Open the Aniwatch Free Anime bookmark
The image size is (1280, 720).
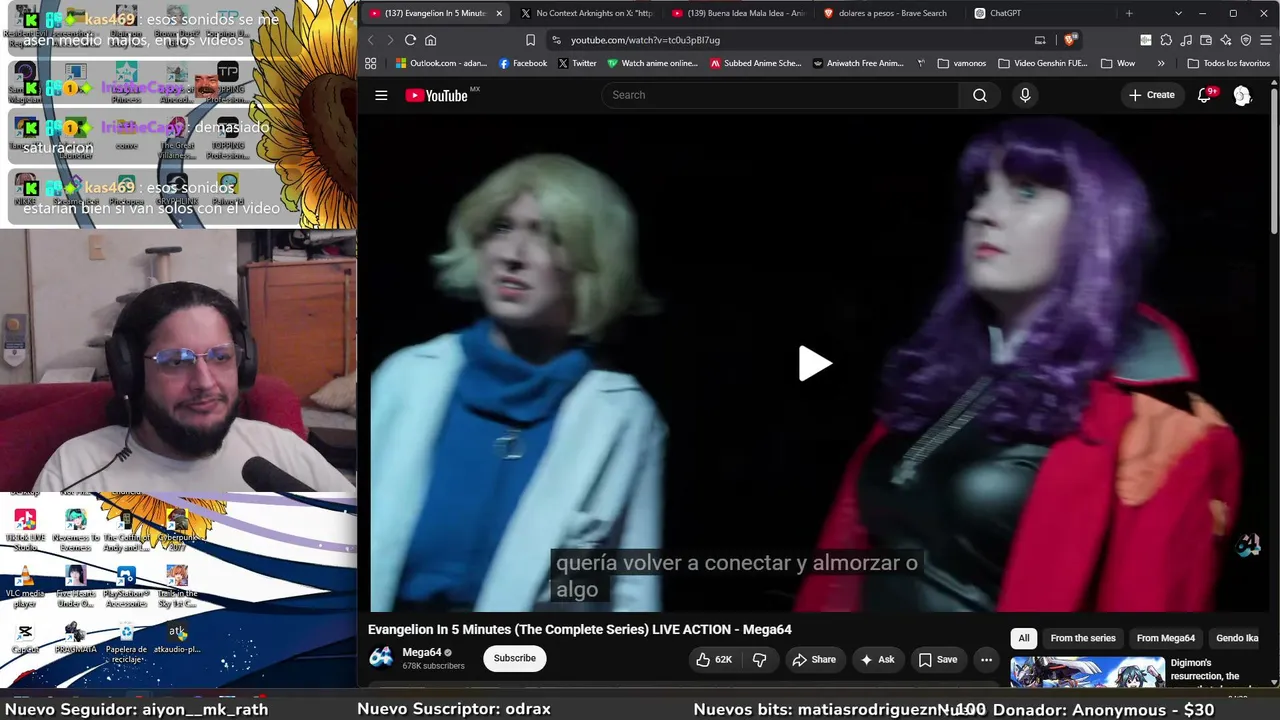tap(858, 63)
